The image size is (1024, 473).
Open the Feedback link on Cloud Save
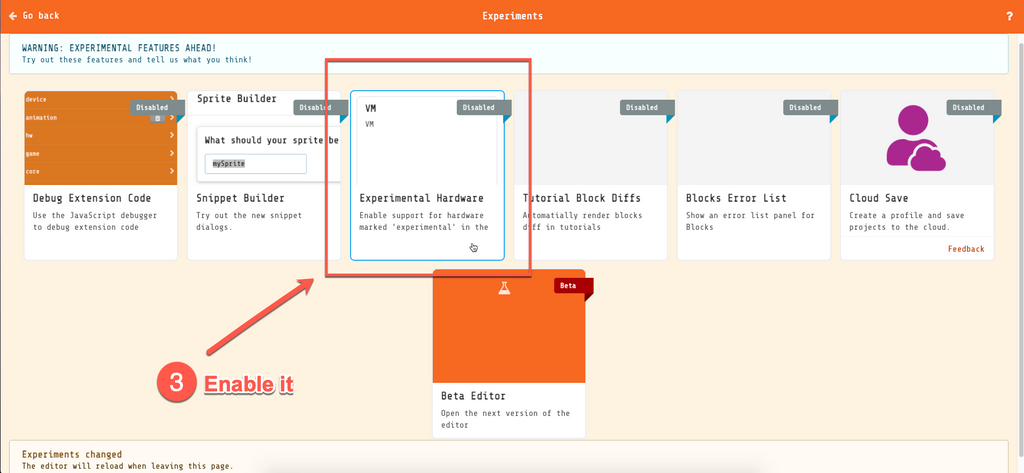click(x=966, y=249)
